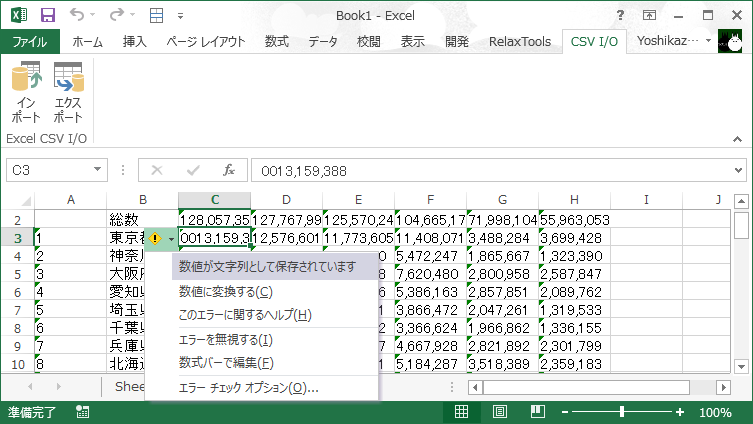Click the formula bar confirm checkmark icon
Screen dimensions: 753x424
point(193,170)
